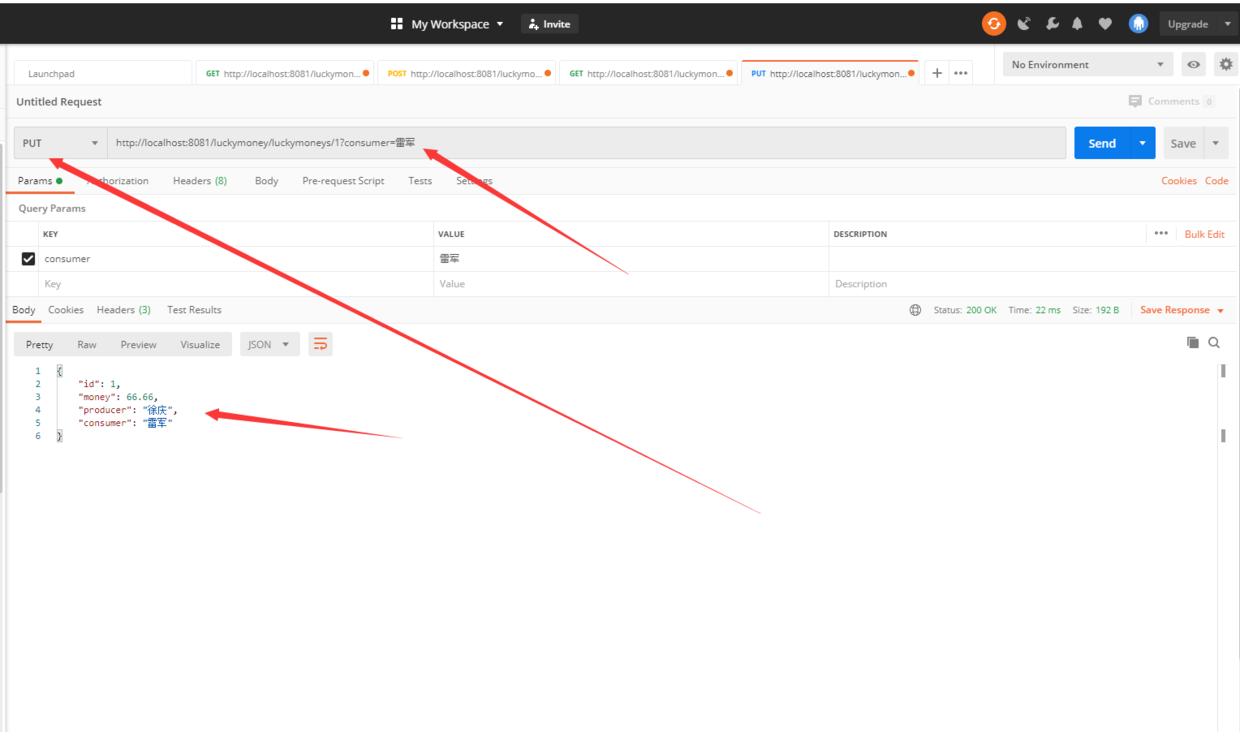The height and width of the screenshot is (732, 1240).
Task: Open request Body tab
Action: click(266, 181)
